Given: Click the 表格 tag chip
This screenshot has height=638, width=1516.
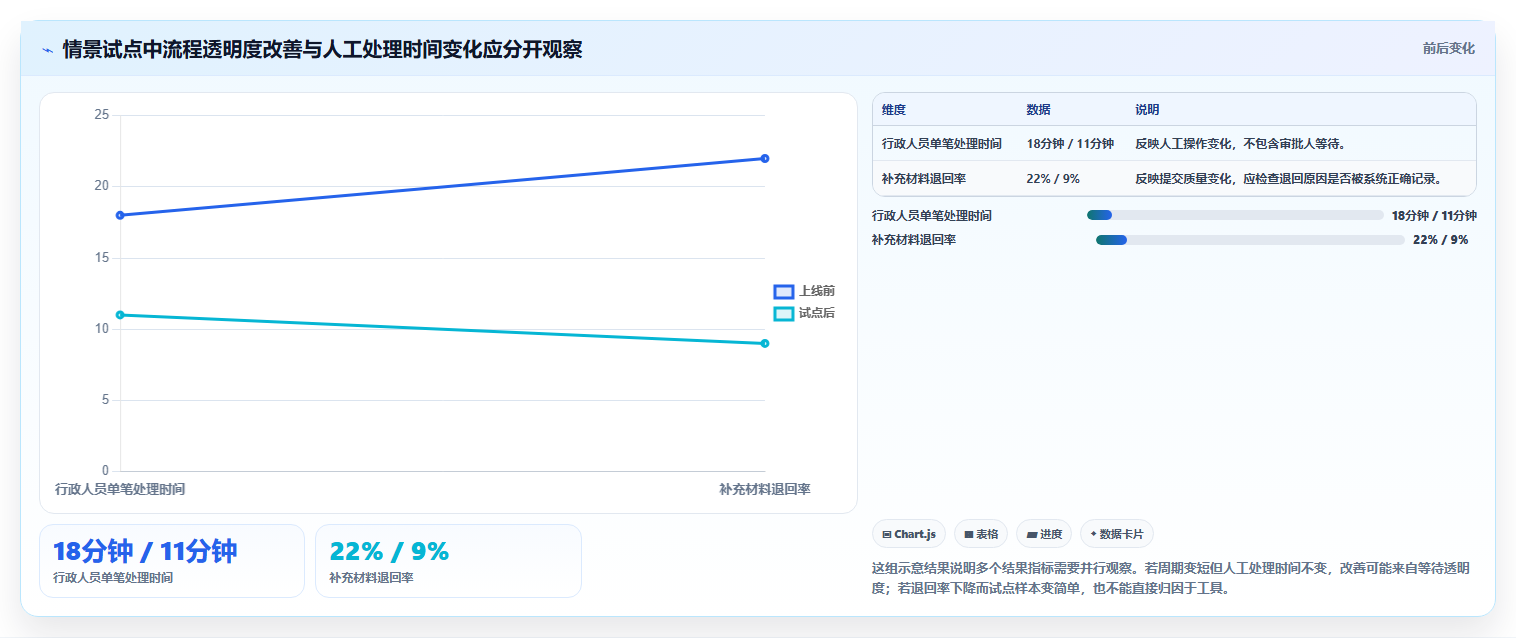Looking at the screenshot, I should 981,534.
